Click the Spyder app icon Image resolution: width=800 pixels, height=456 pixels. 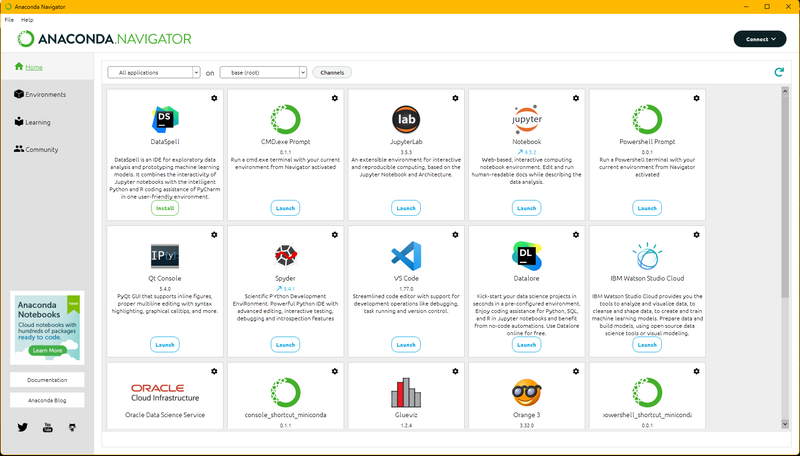coord(285,256)
